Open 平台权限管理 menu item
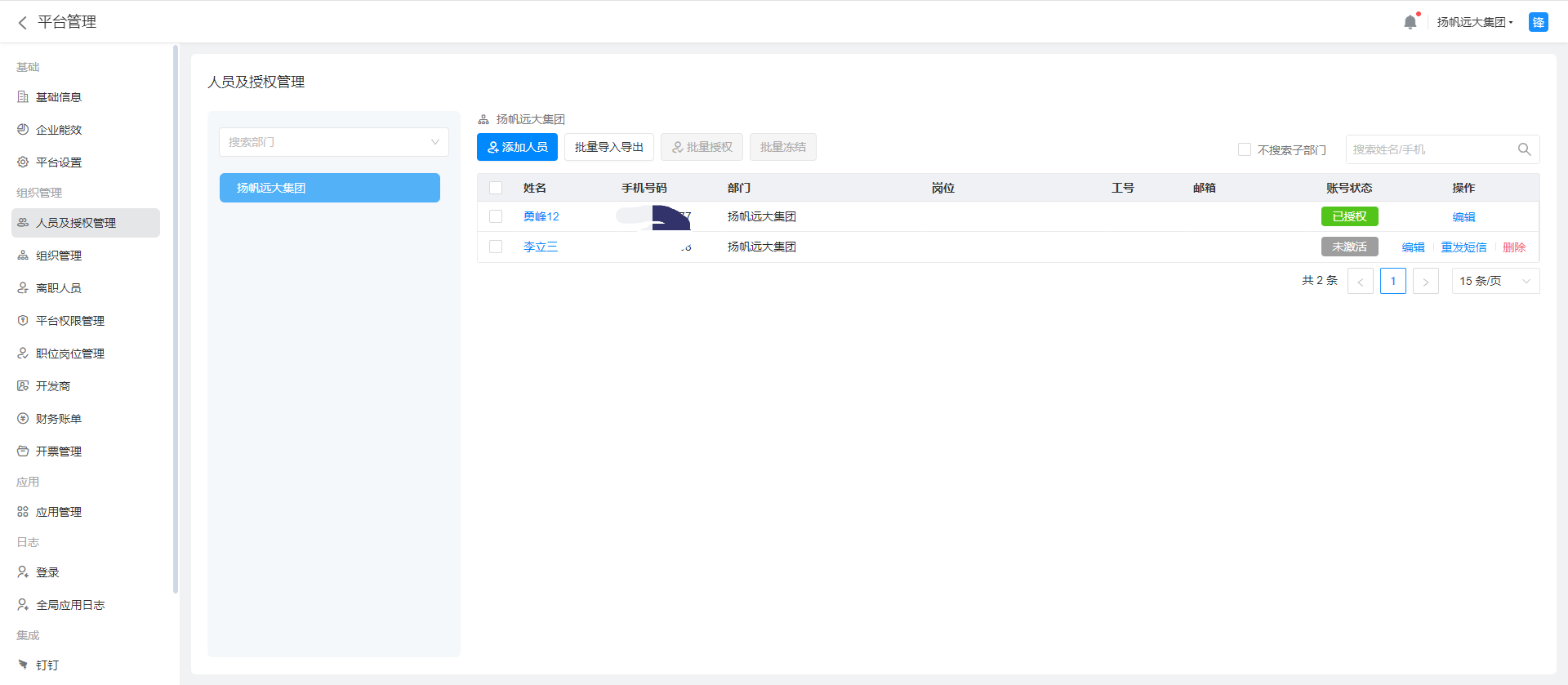 [x=70, y=321]
